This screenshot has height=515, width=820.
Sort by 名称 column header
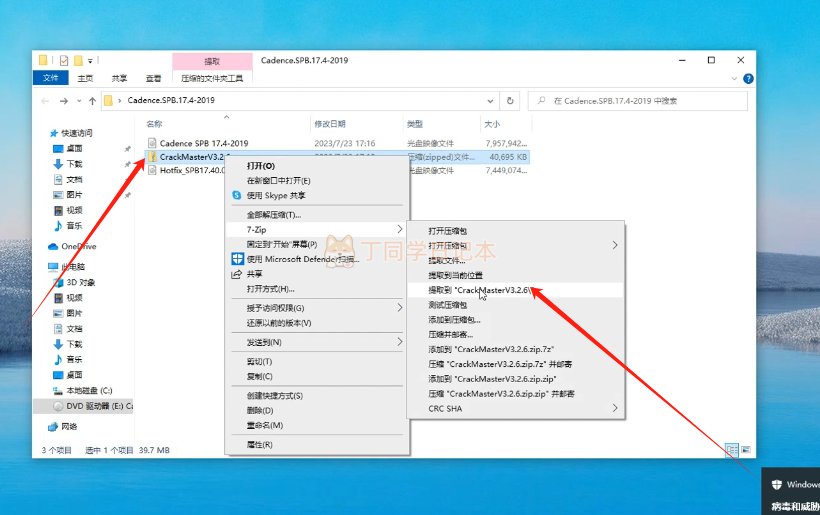point(155,124)
